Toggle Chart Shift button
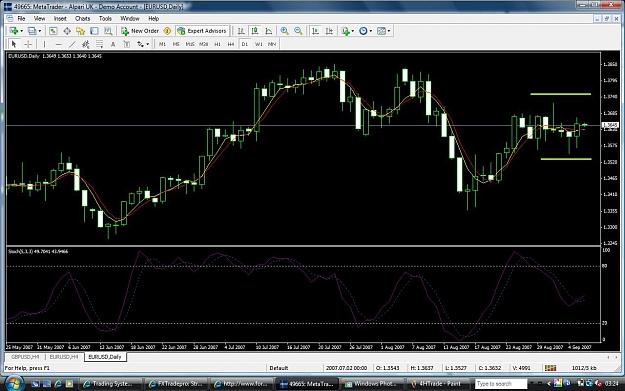The height and width of the screenshot is (391, 625). coord(329,31)
